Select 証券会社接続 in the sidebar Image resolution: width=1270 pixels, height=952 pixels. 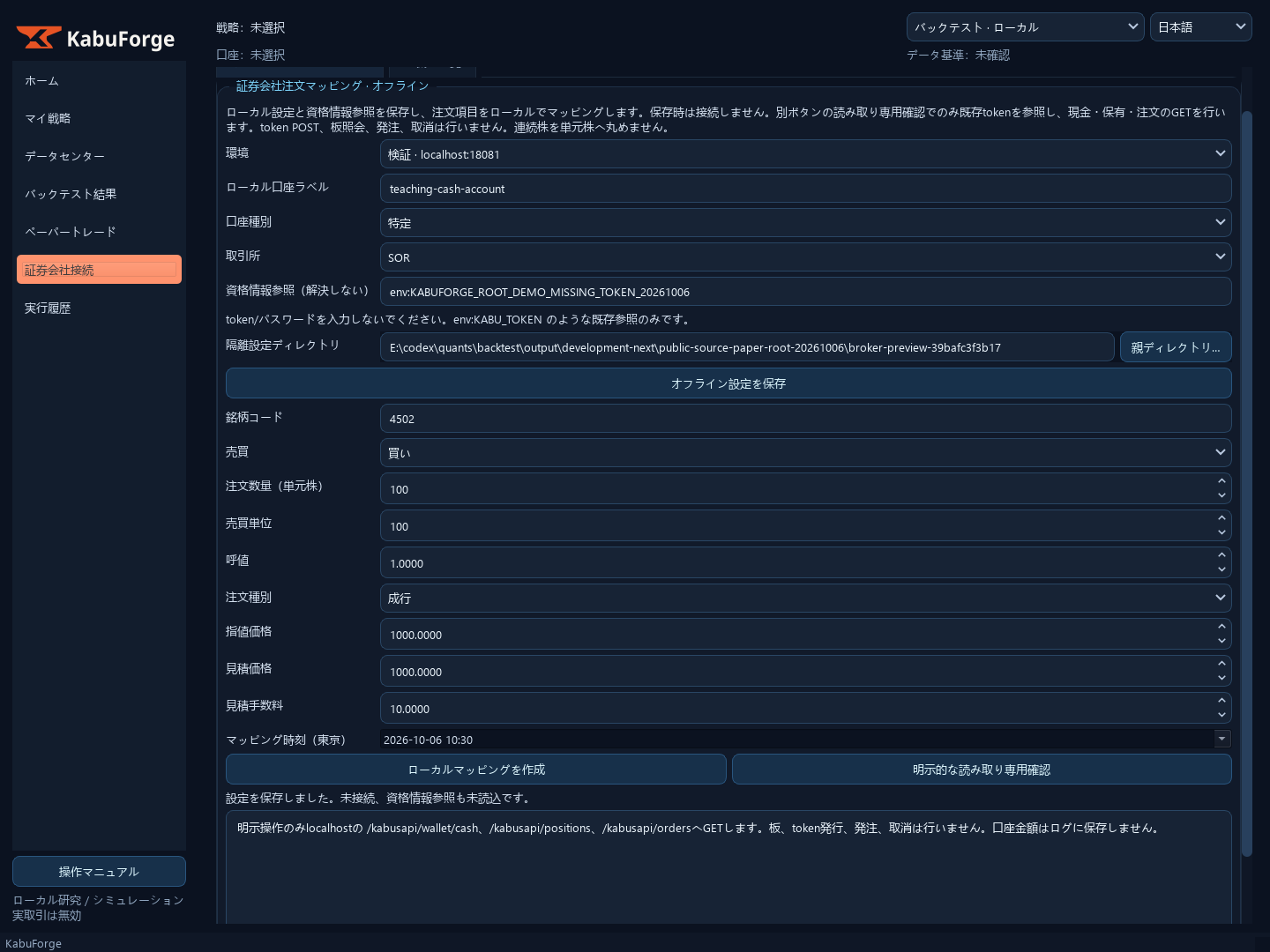99,270
